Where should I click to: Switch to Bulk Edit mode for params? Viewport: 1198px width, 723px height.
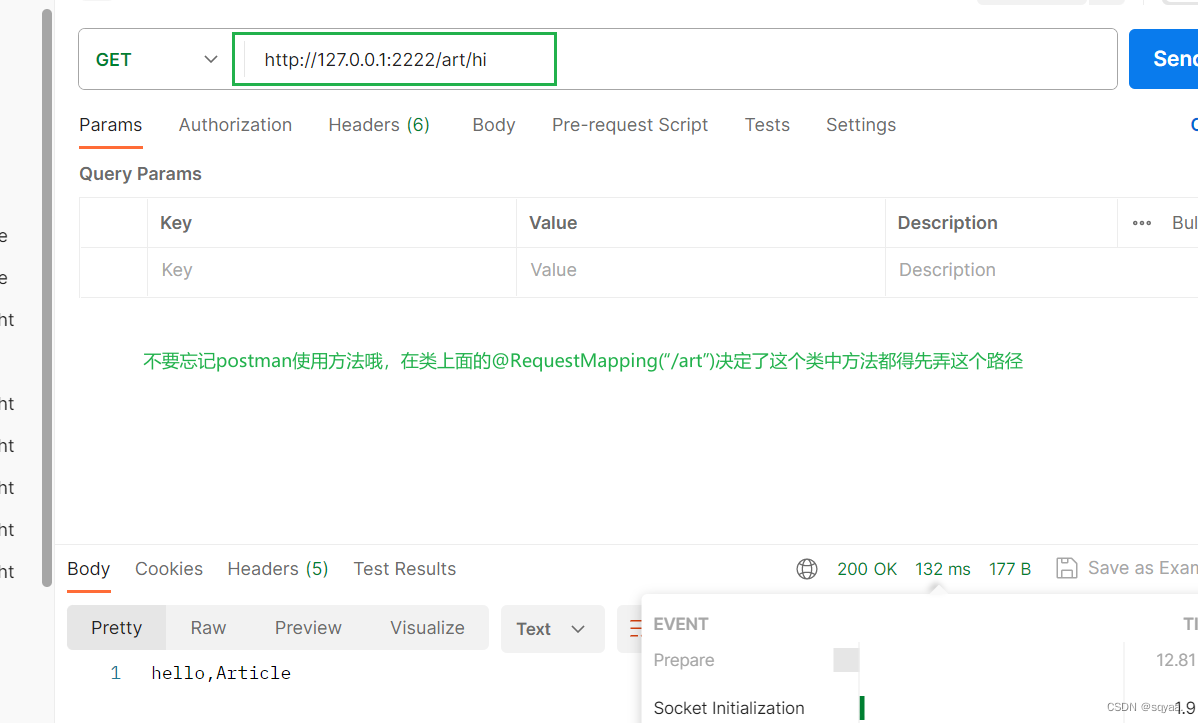[1184, 222]
